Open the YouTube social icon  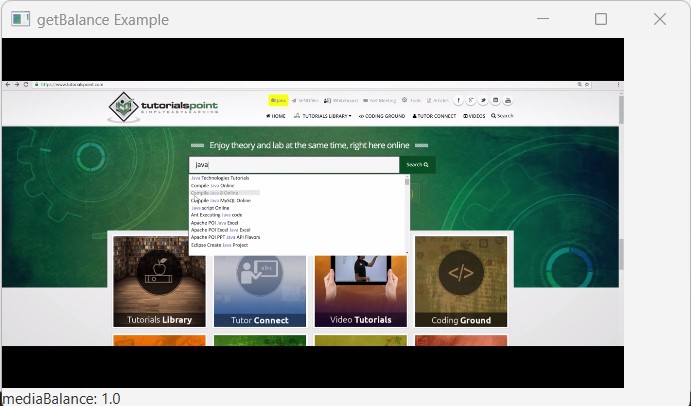click(507, 101)
